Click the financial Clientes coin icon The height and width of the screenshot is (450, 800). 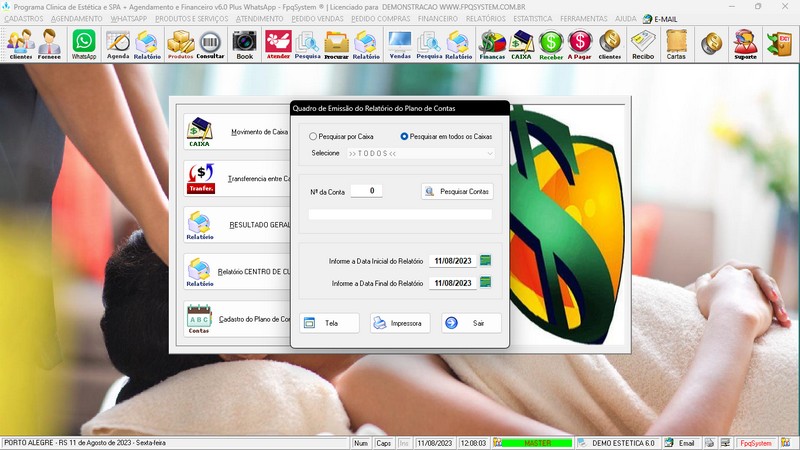pyautogui.click(x=610, y=44)
